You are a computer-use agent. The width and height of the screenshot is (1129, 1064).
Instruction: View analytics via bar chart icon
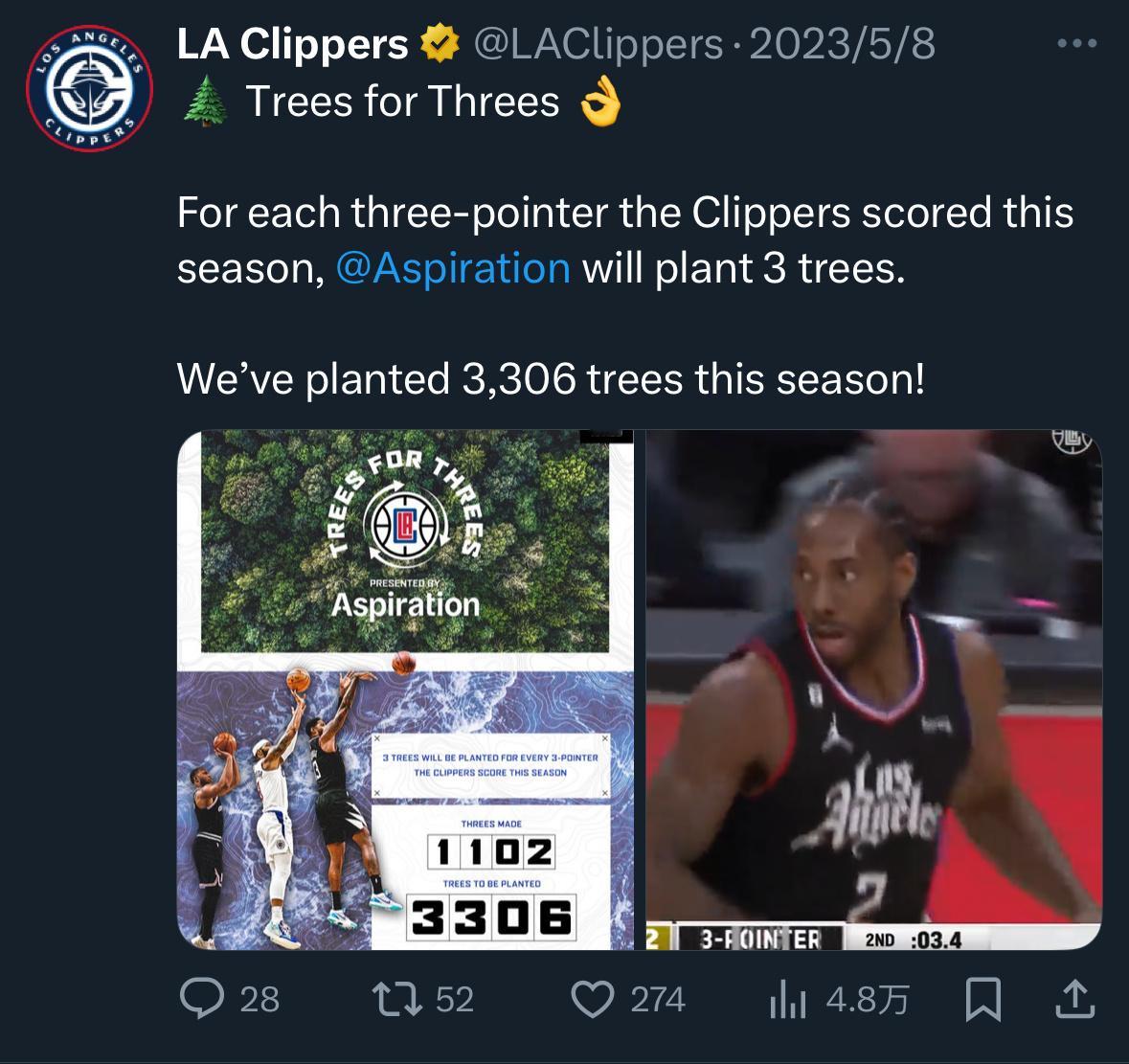click(787, 1000)
